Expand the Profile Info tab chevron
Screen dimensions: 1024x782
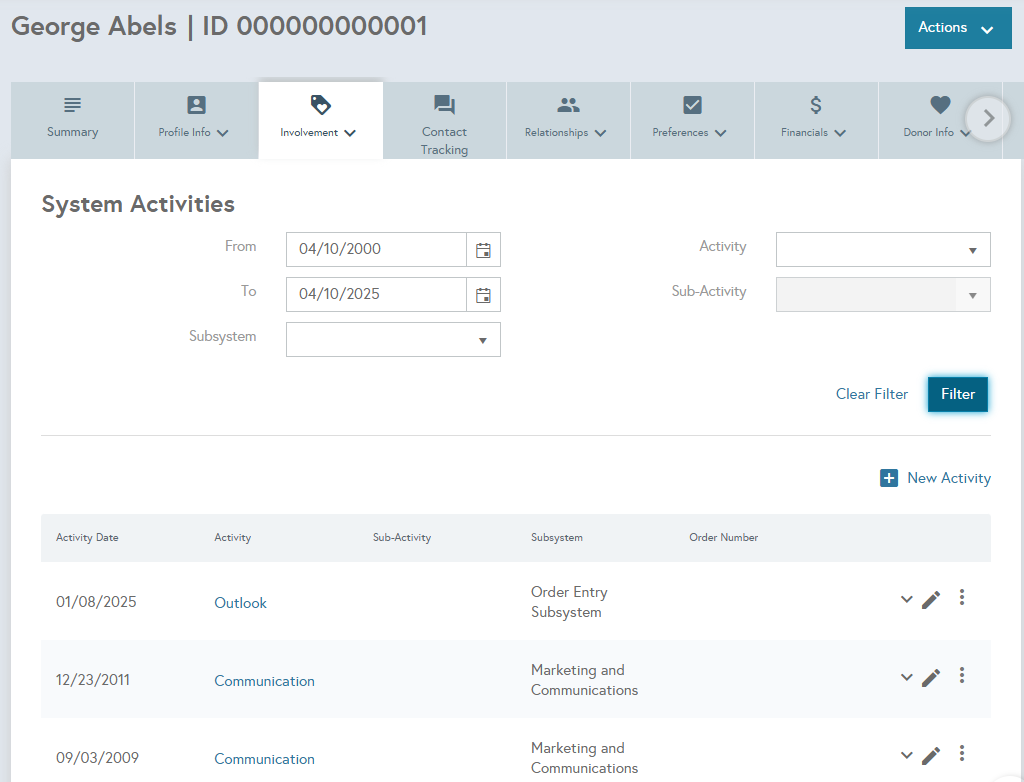tap(222, 133)
